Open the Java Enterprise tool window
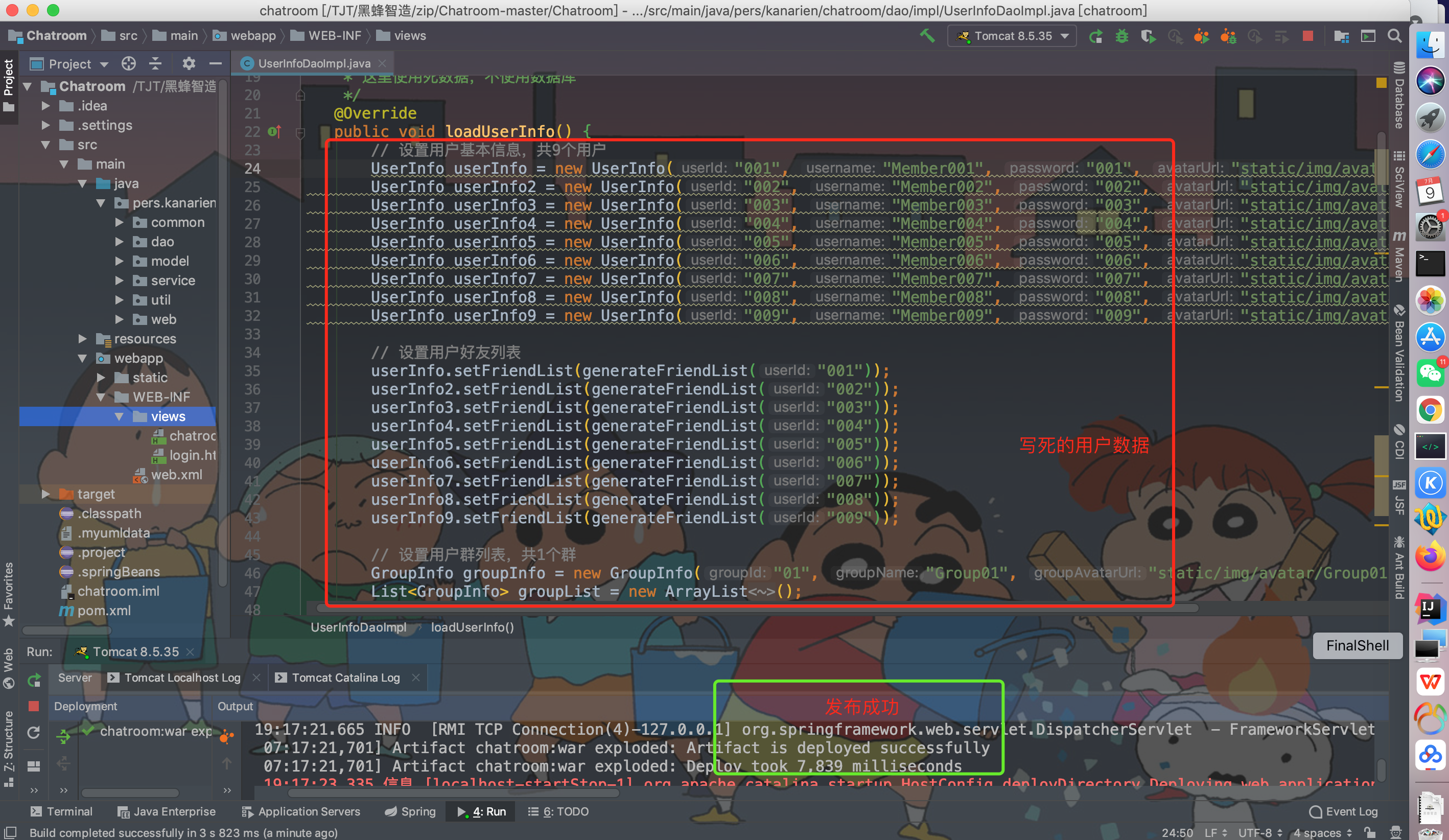This screenshot has height=840, width=1449. click(x=167, y=812)
